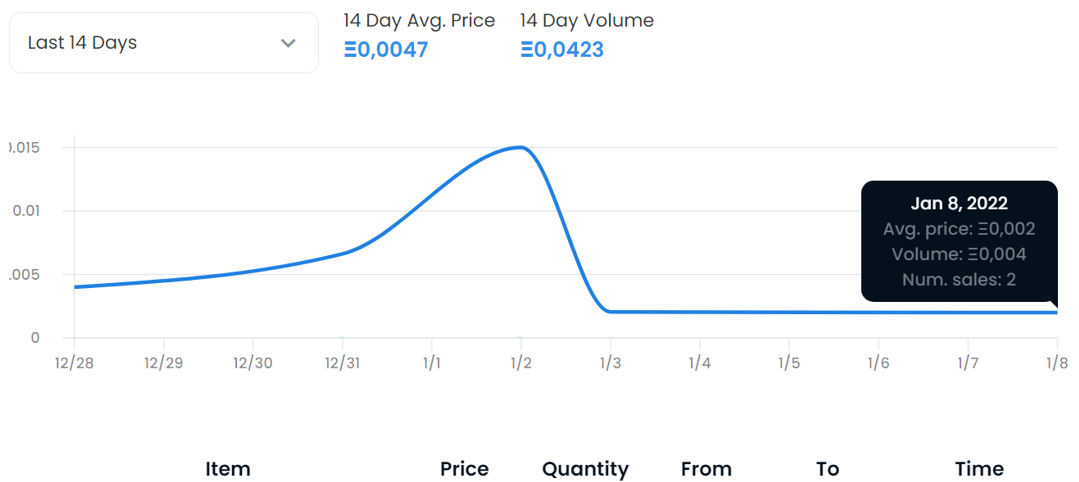Image resolution: width=1079 pixels, height=482 pixels.
Task: Click the 1/8 date label on the chart axis
Action: [x=1056, y=361]
